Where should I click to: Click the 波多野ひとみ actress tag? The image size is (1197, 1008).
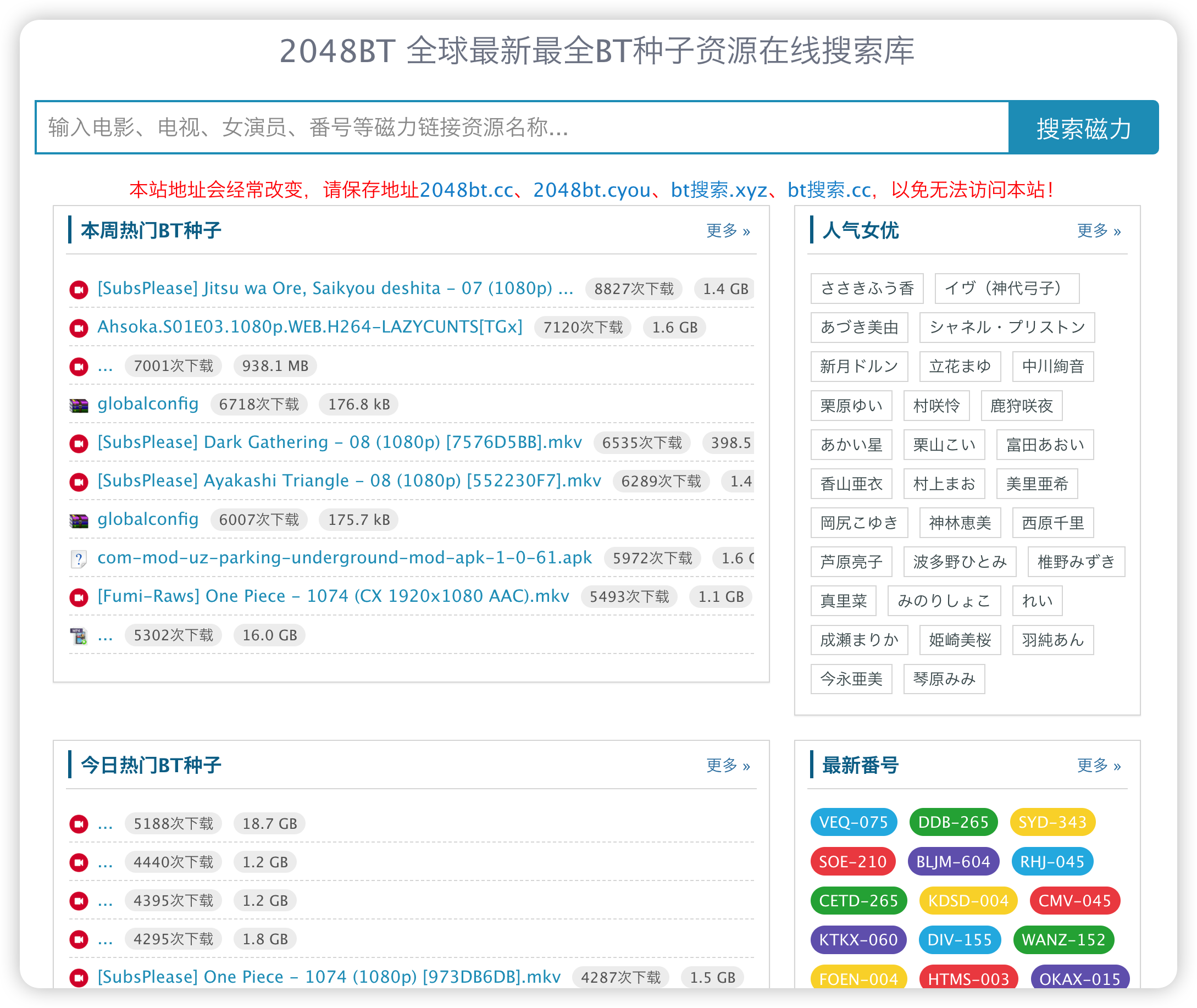[x=960, y=562]
